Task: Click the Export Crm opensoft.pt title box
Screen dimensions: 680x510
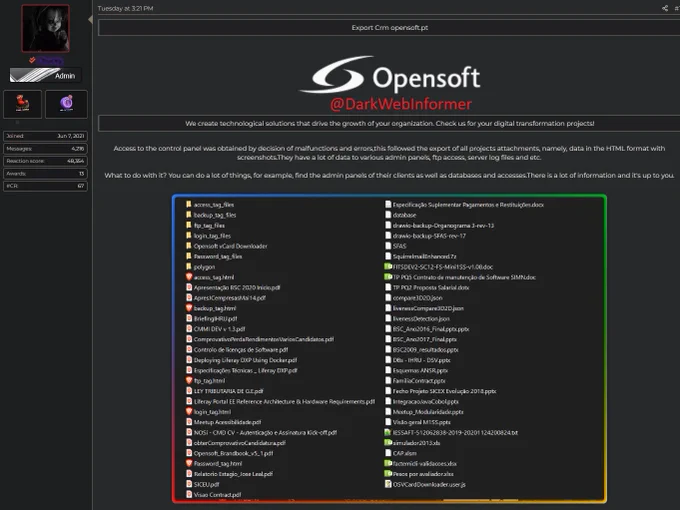Action: [x=389, y=27]
